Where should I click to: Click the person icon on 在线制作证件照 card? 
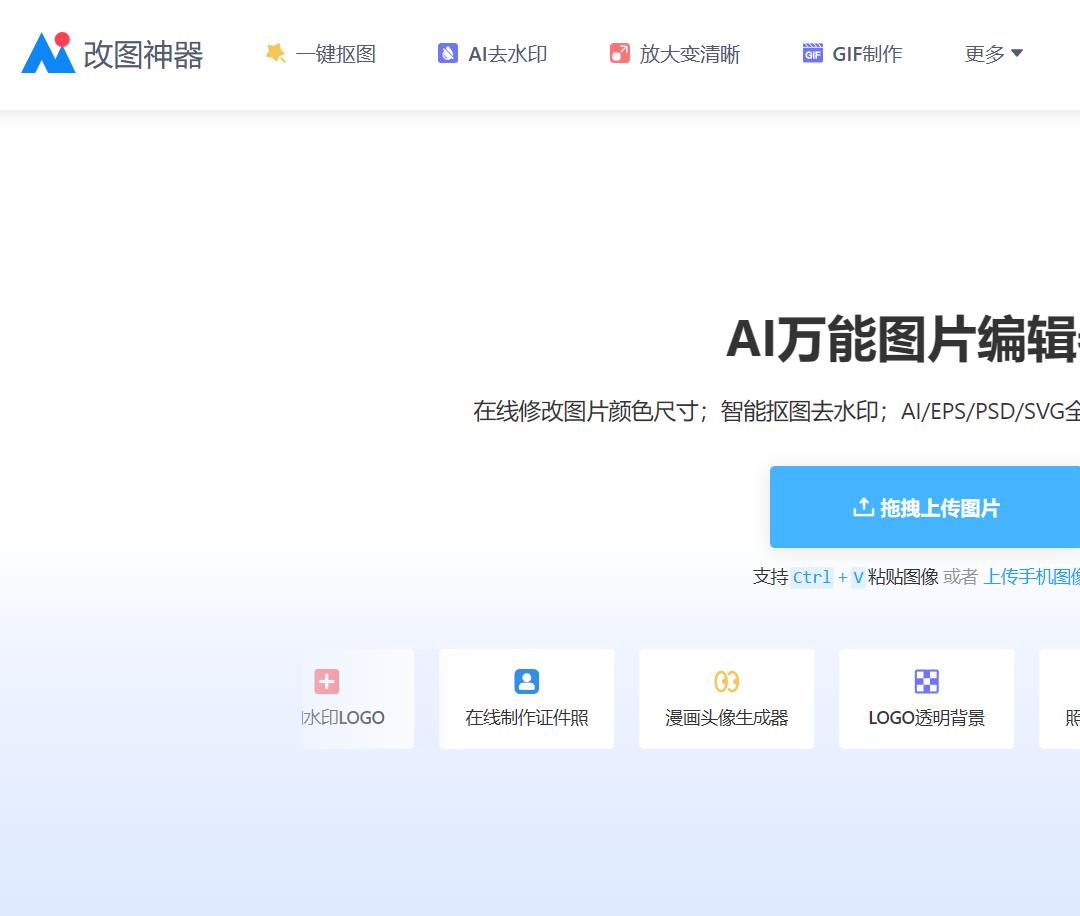point(527,681)
